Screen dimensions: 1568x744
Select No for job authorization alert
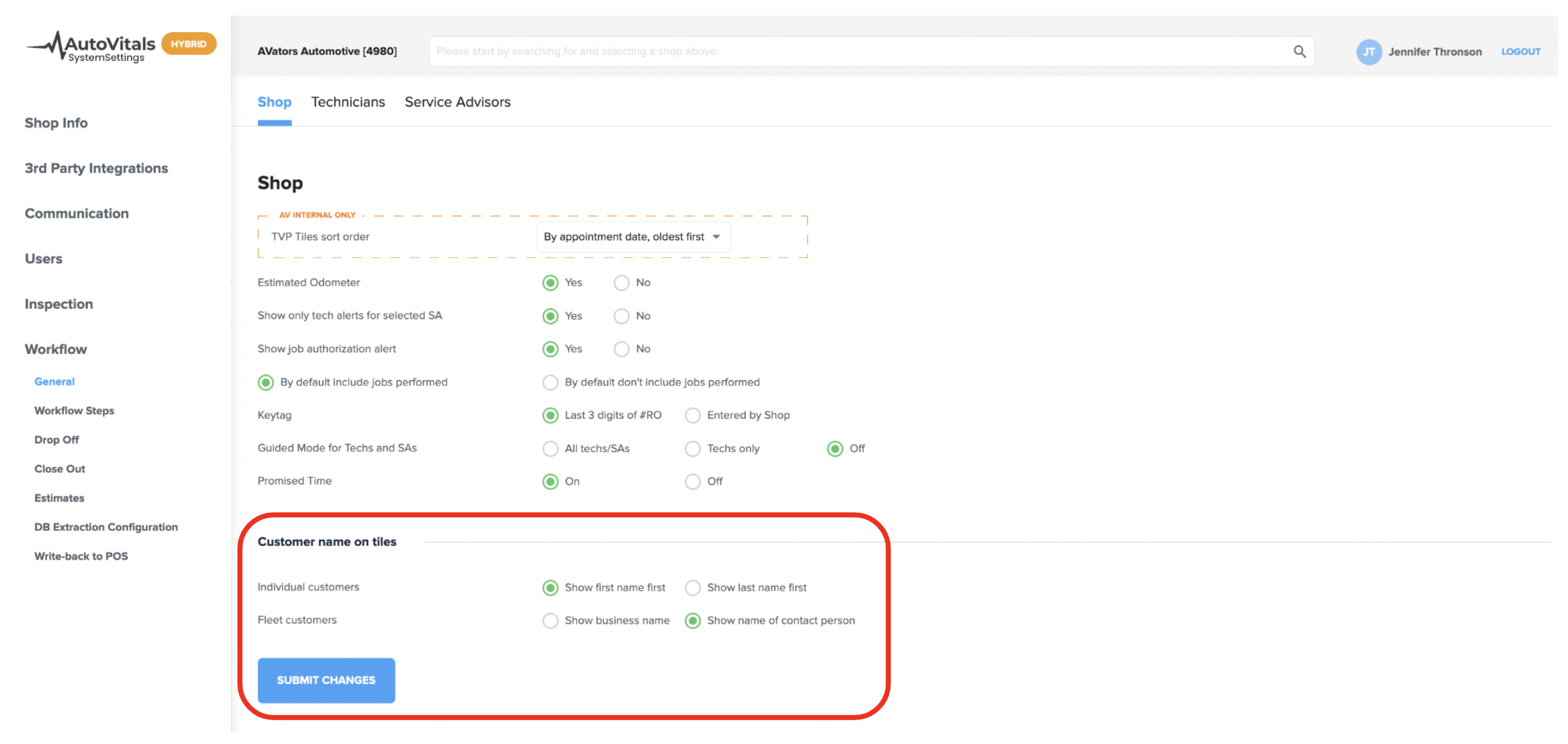click(621, 349)
